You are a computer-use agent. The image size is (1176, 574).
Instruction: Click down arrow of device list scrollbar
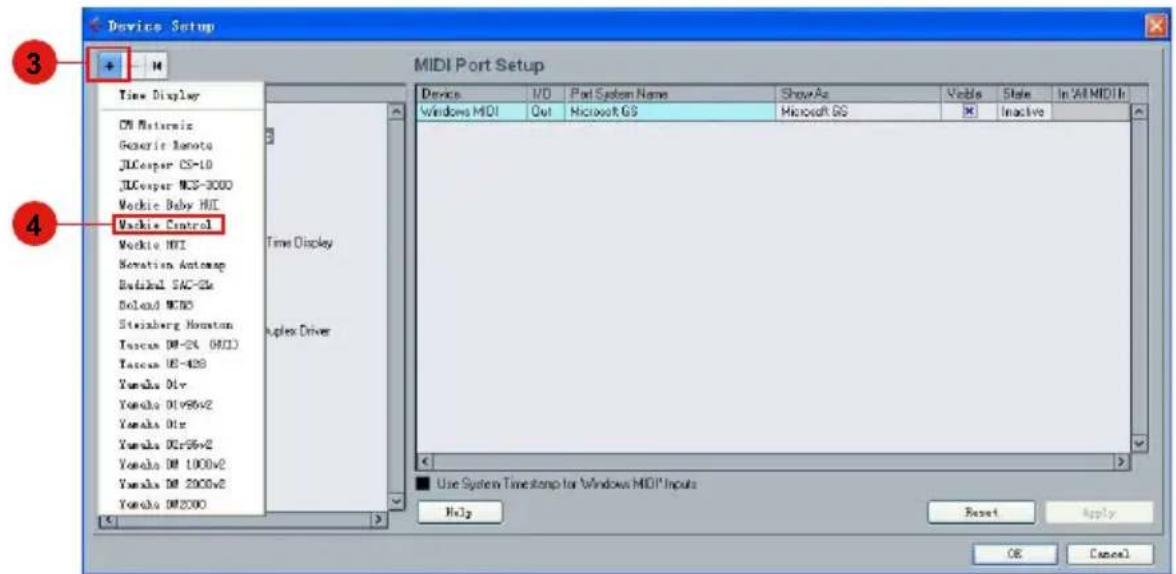coord(395,501)
